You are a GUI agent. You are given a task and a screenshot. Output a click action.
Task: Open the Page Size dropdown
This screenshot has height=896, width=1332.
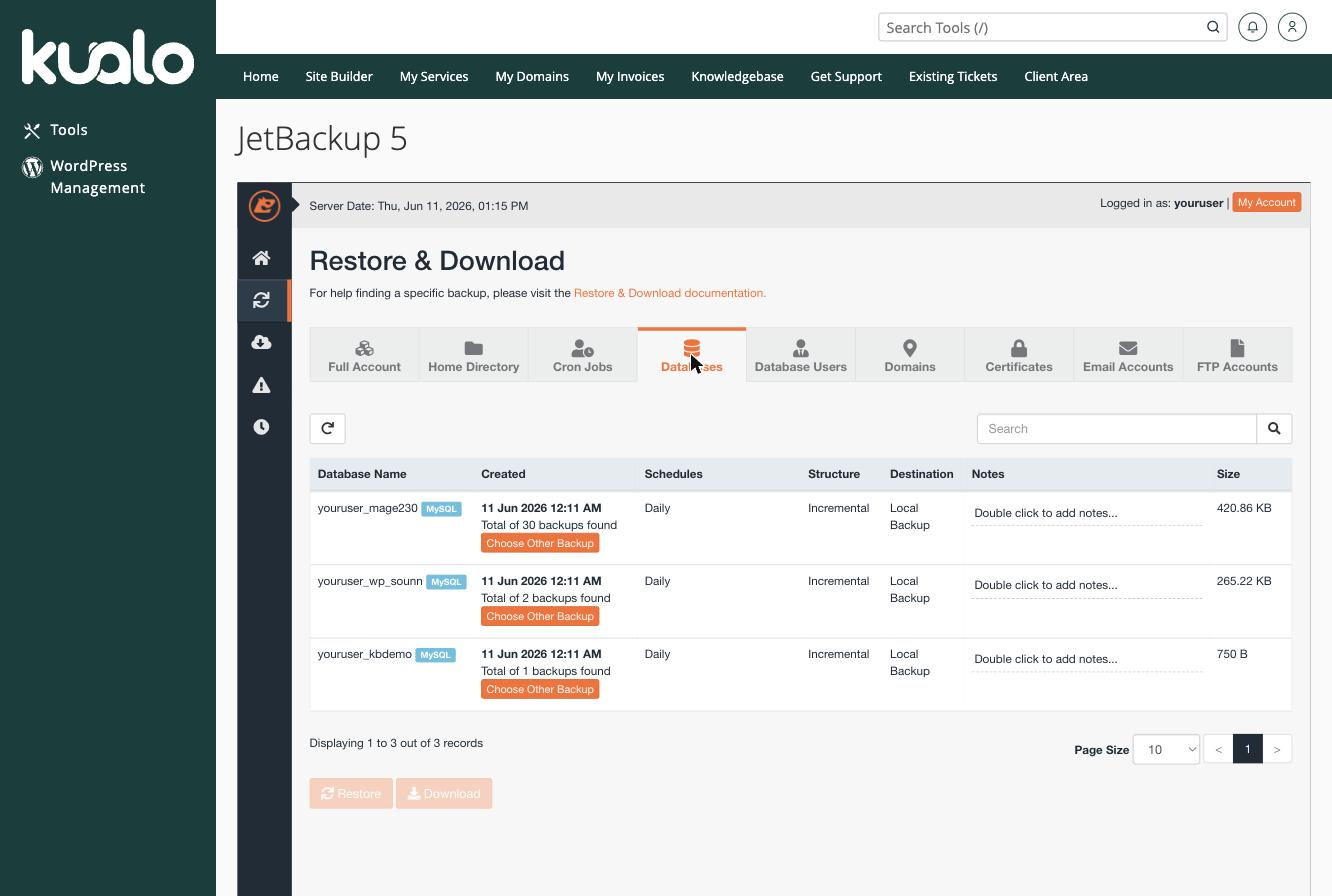[x=1166, y=749]
